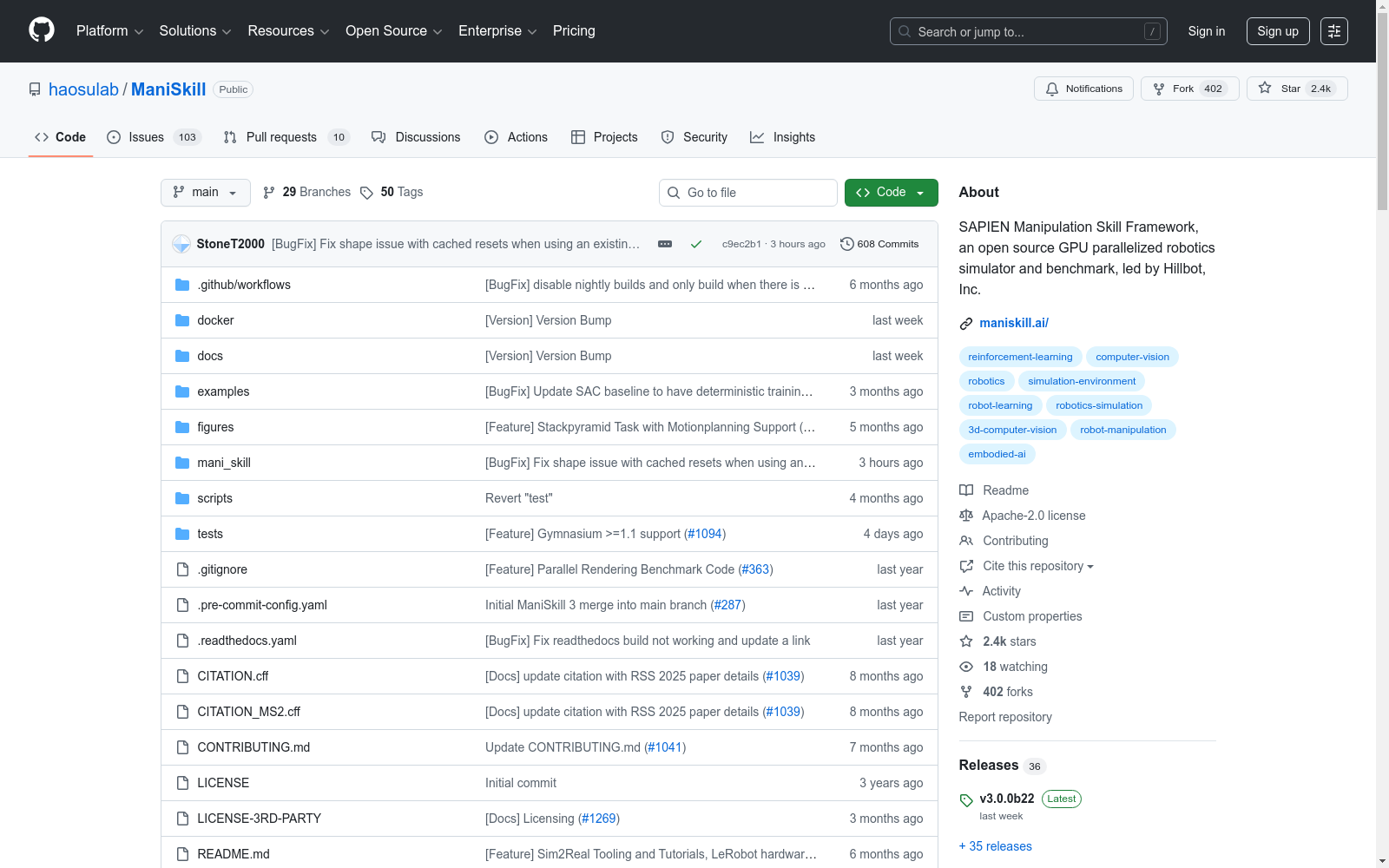Click the Notifications button
Image resolution: width=1389 pixels, height=868 pixels.
tap(1083, 89)
